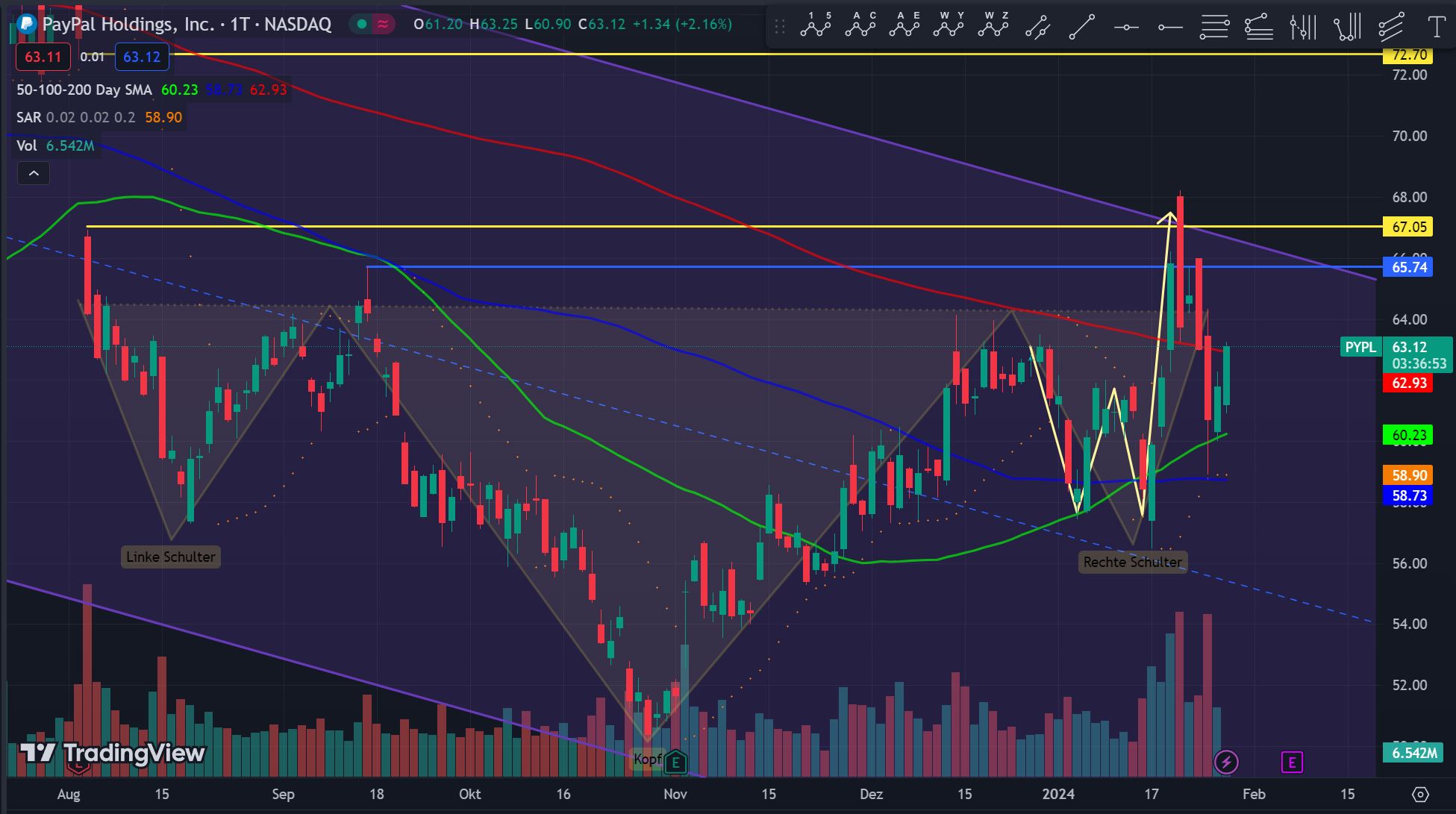Click the buy price button 63.12
The image size is (1456, 814).
tap(142, 57)
